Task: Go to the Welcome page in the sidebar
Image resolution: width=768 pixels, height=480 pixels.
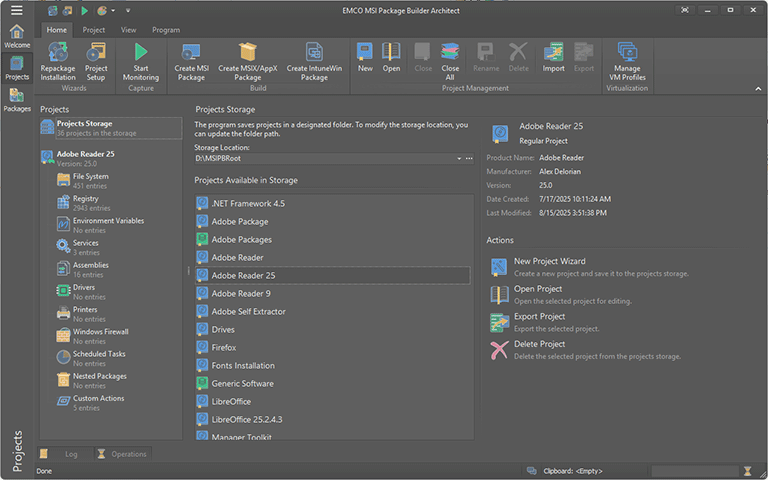Action: (x=17, y=35)
